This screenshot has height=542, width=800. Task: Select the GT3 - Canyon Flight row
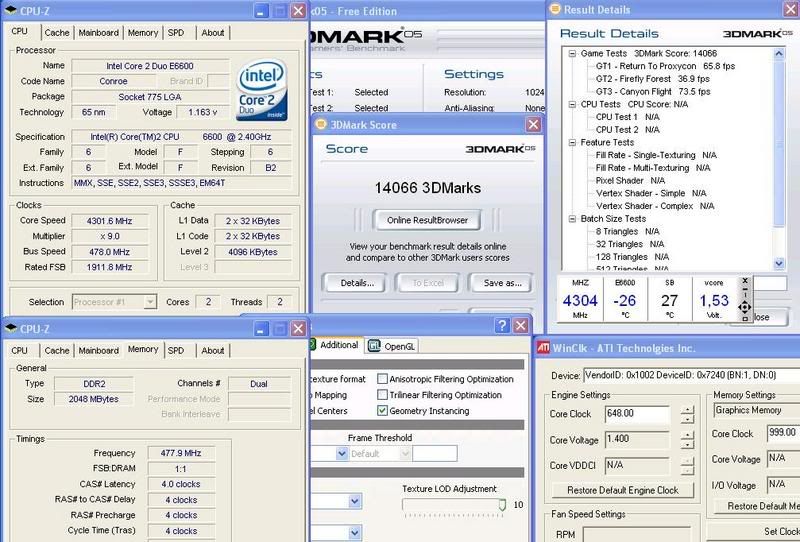(653, 91)
